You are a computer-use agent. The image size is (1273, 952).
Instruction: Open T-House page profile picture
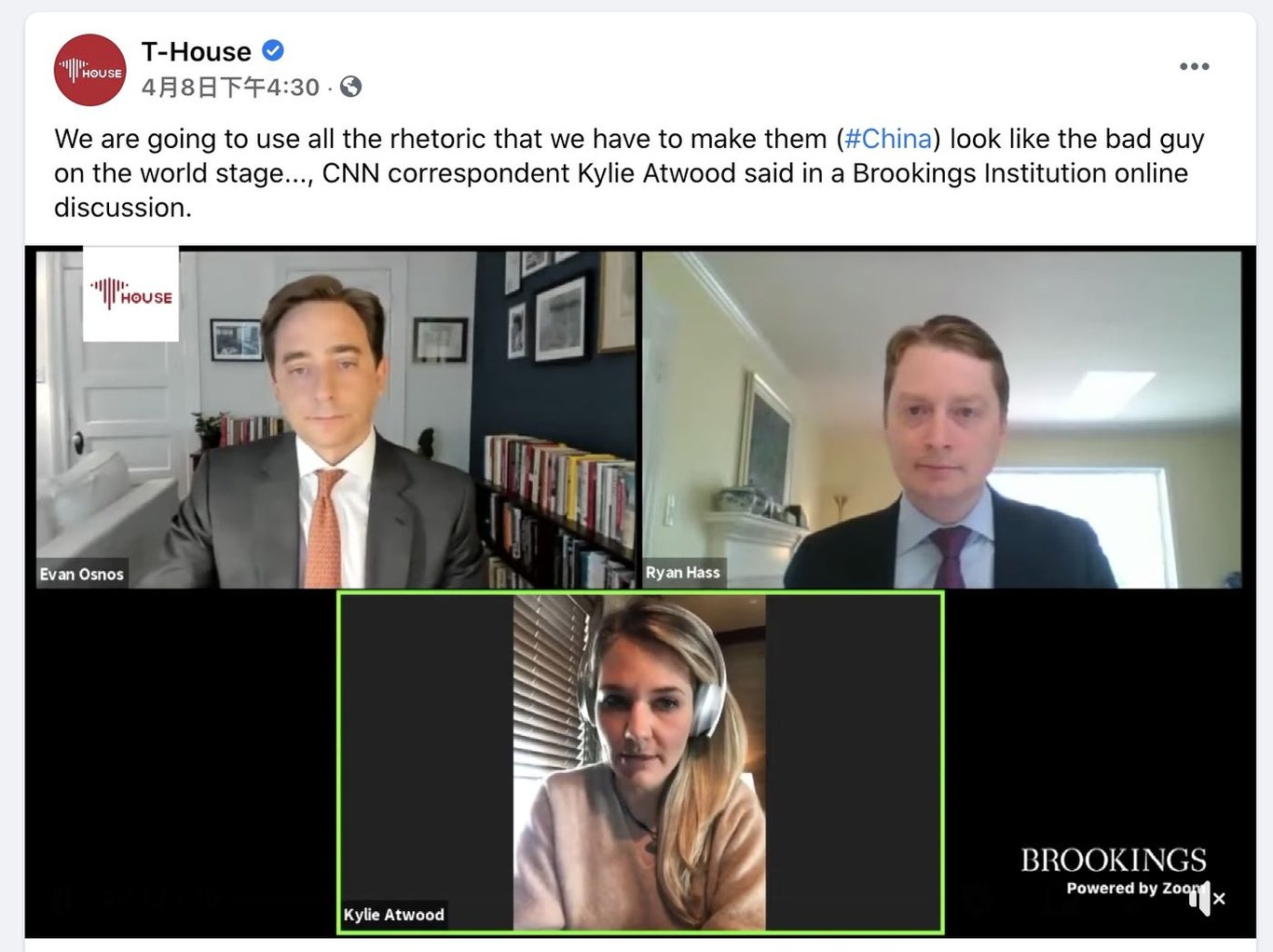click(89, 70)
